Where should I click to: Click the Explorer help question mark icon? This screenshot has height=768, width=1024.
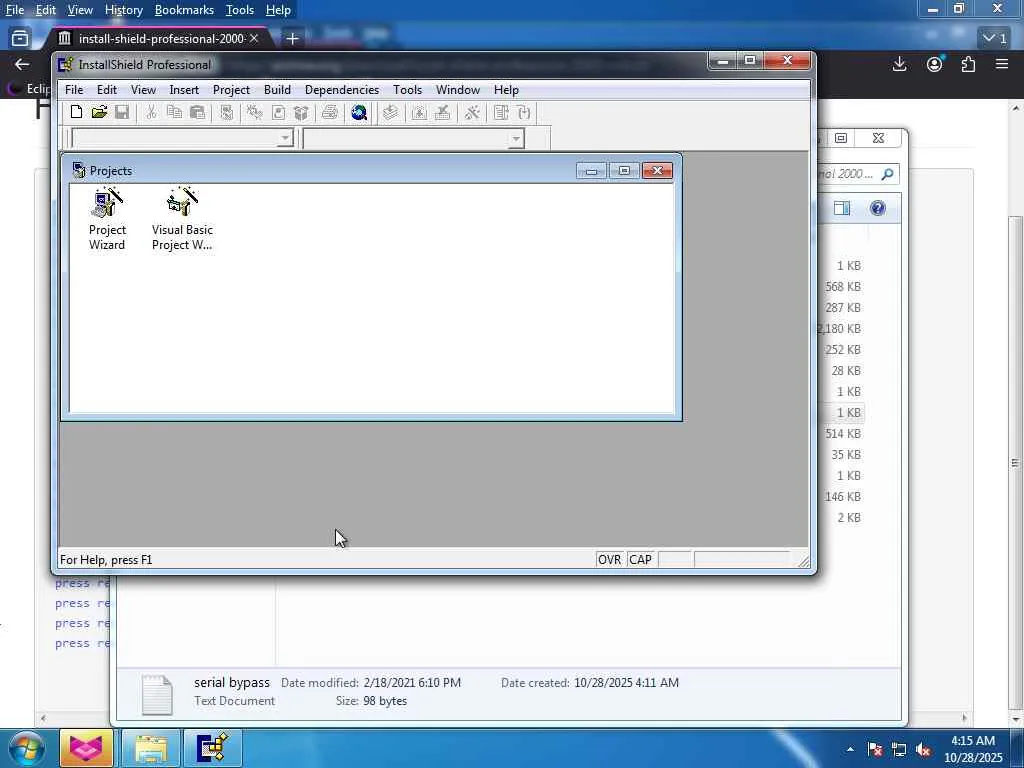tap(878, 208)
